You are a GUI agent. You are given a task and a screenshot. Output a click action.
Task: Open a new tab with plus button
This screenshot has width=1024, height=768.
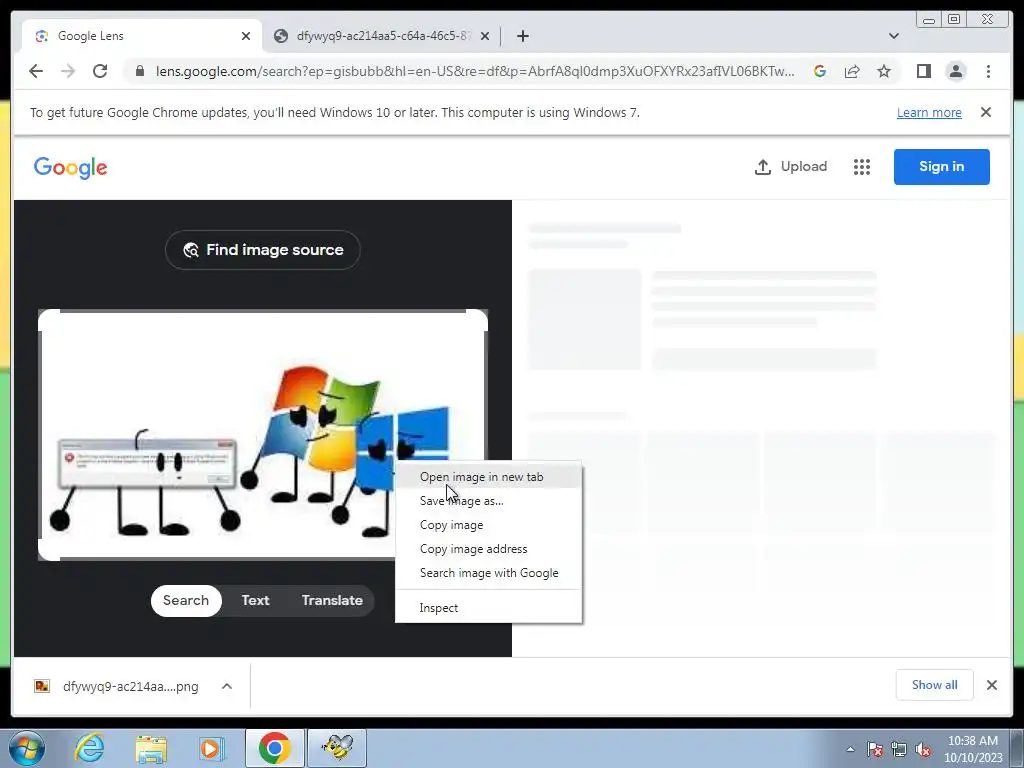(522, 36)
